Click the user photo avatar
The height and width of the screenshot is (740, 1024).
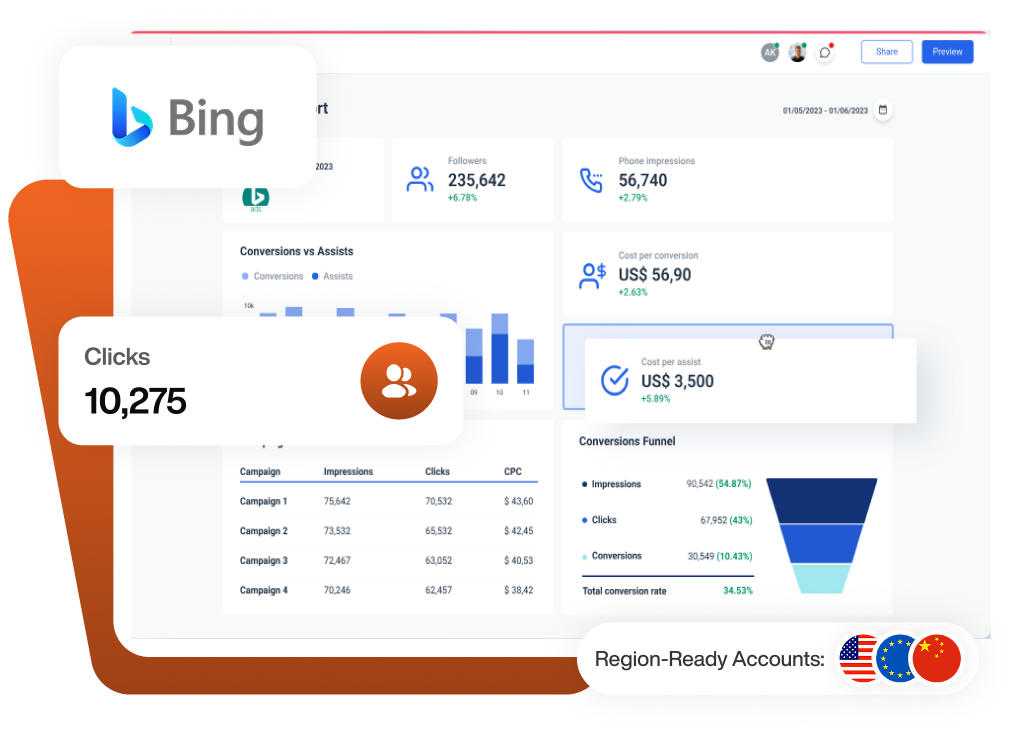click(x=797, y=53)
